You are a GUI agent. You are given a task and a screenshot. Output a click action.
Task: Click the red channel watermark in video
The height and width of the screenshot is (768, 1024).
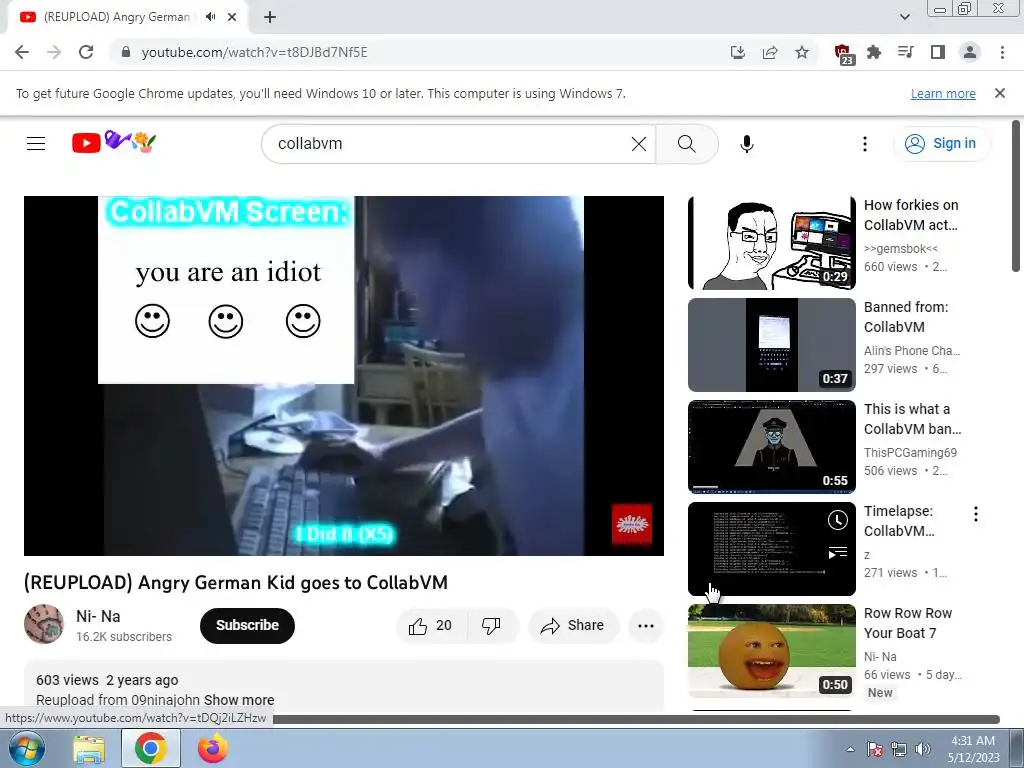point(632,524)
